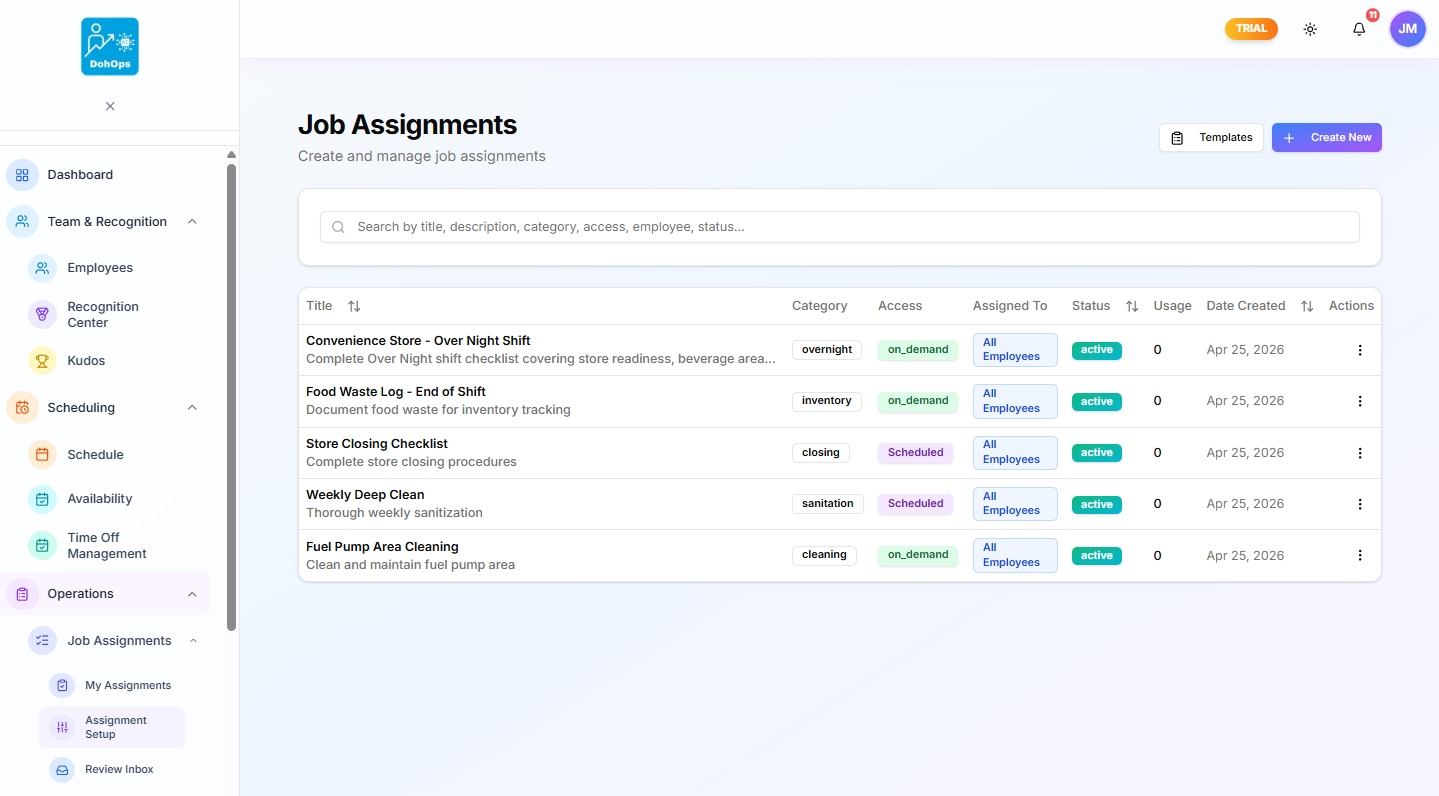Click the DohOps logo

tap(110, 45)
